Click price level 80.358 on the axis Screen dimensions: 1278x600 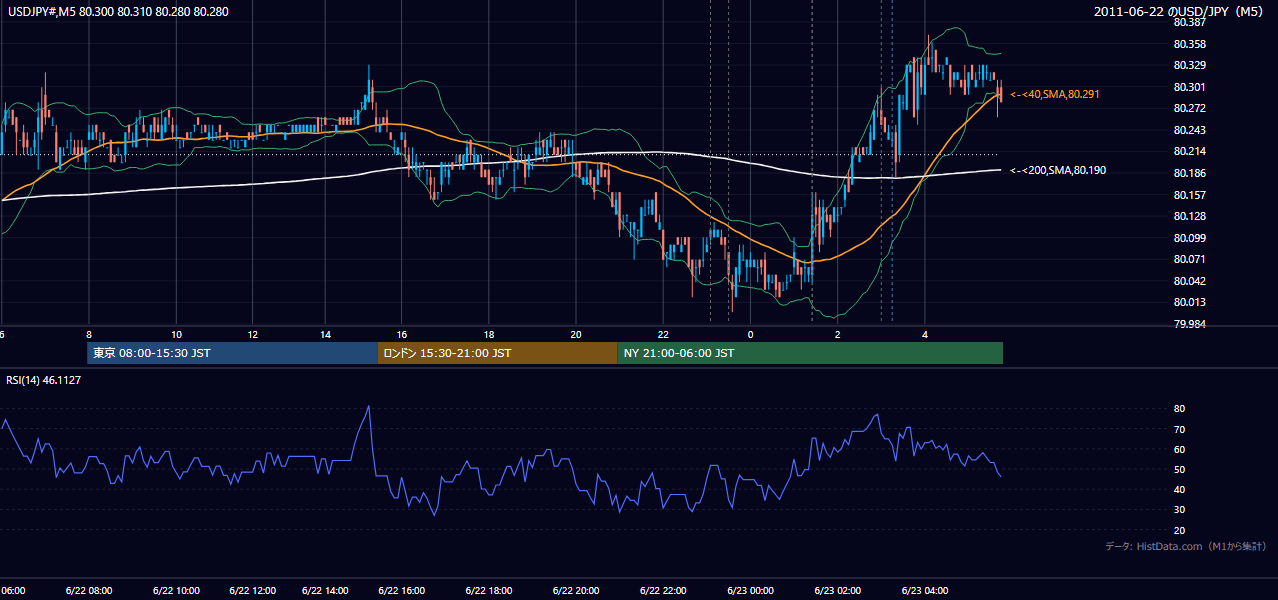(x=1189, y=44)
